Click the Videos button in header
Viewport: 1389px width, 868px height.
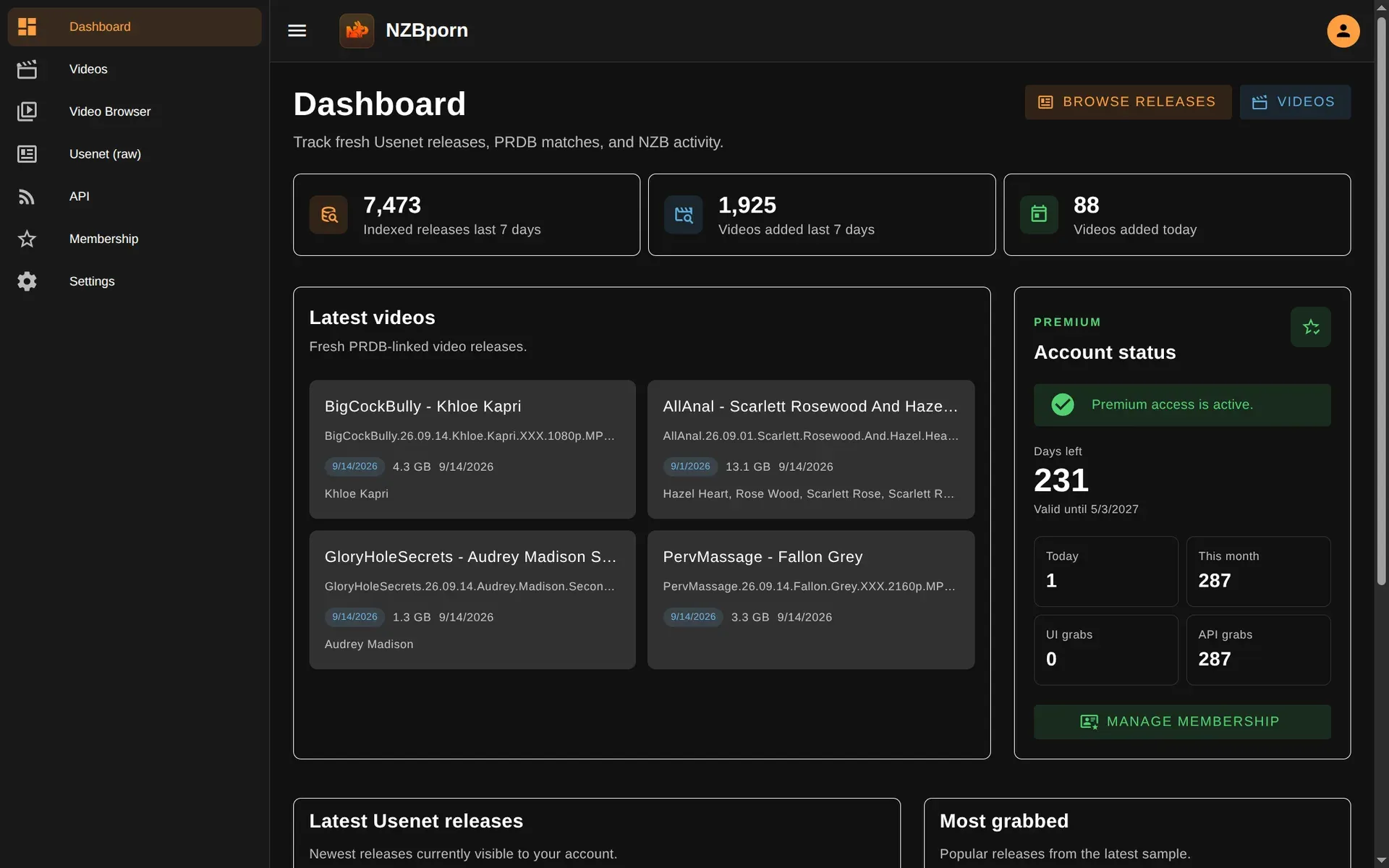(x=1295, y=102)
